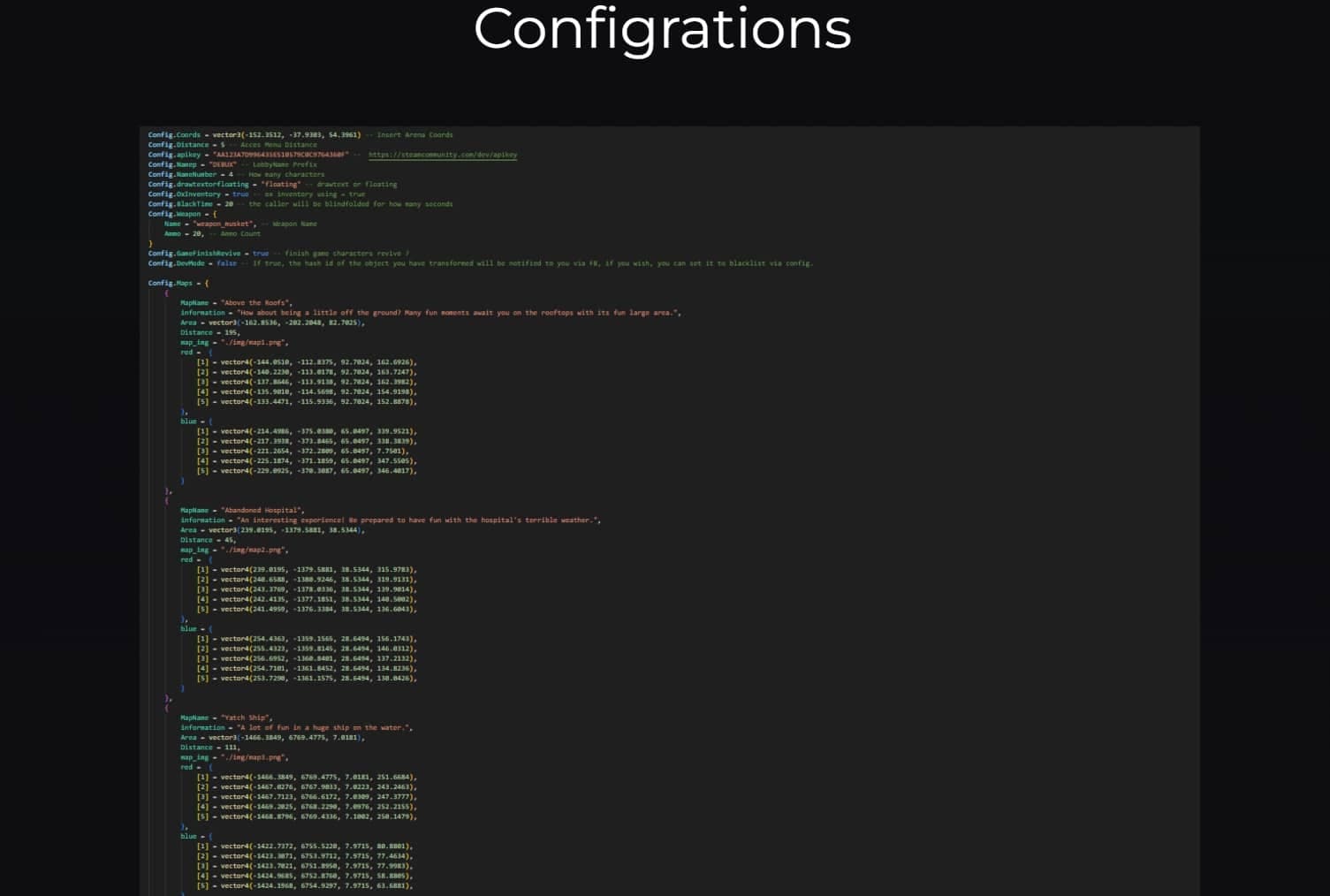Click the Config.Weapon table declaration
The image size is (1330, 896).
(x=185, y=213)
